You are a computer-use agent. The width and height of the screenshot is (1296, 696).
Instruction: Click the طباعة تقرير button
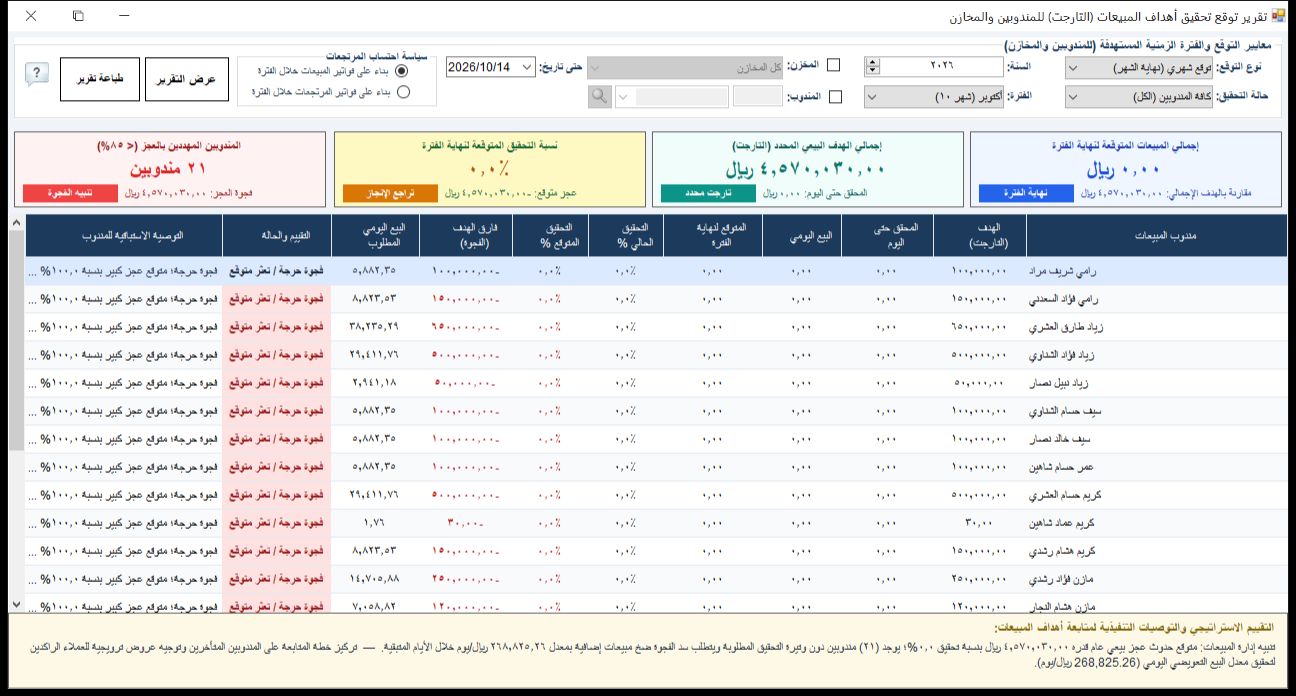click(99, 79)
